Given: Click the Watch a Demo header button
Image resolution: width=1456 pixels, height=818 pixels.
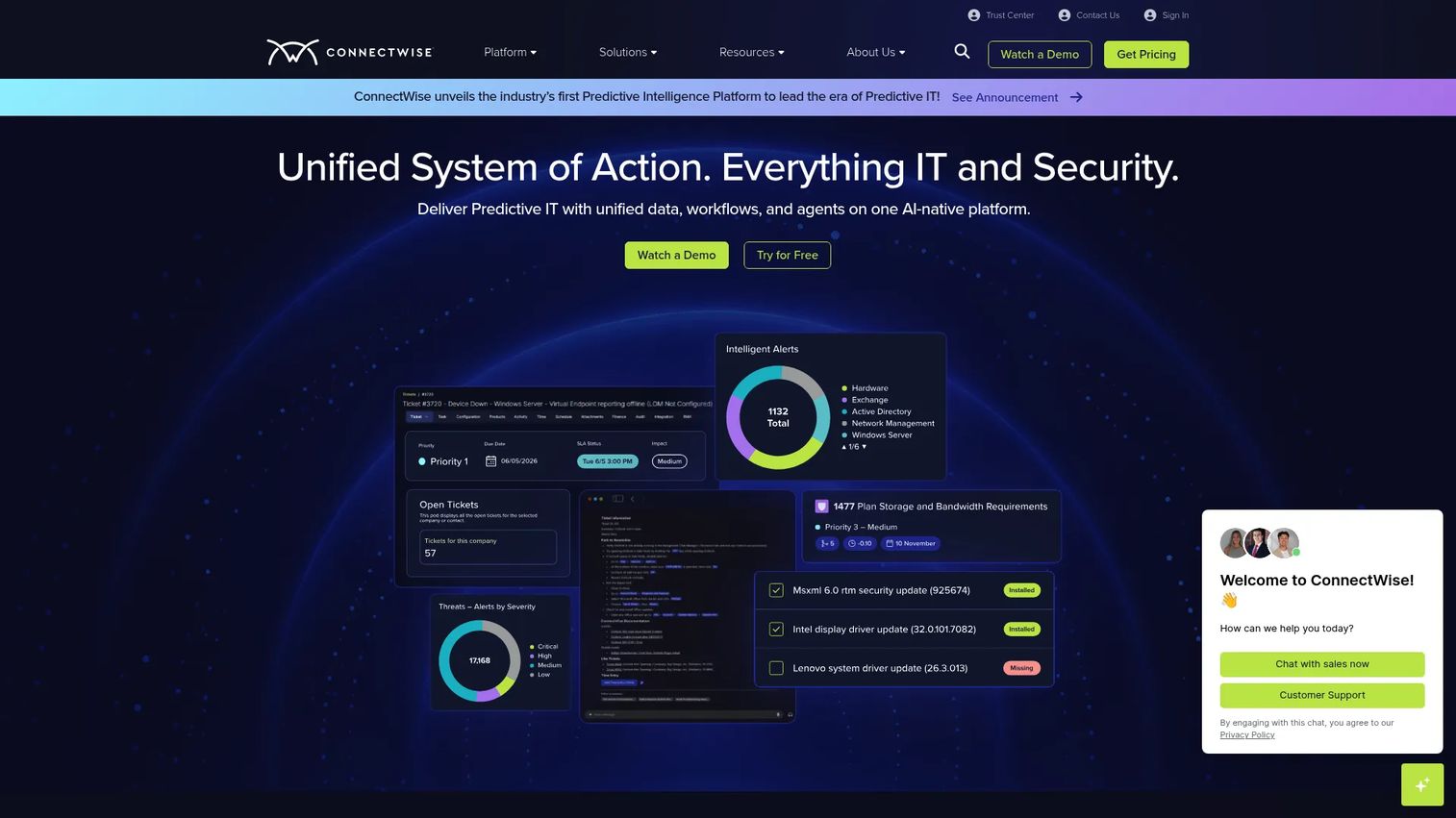Looking at the screenshot, I should click(1040, 55).
